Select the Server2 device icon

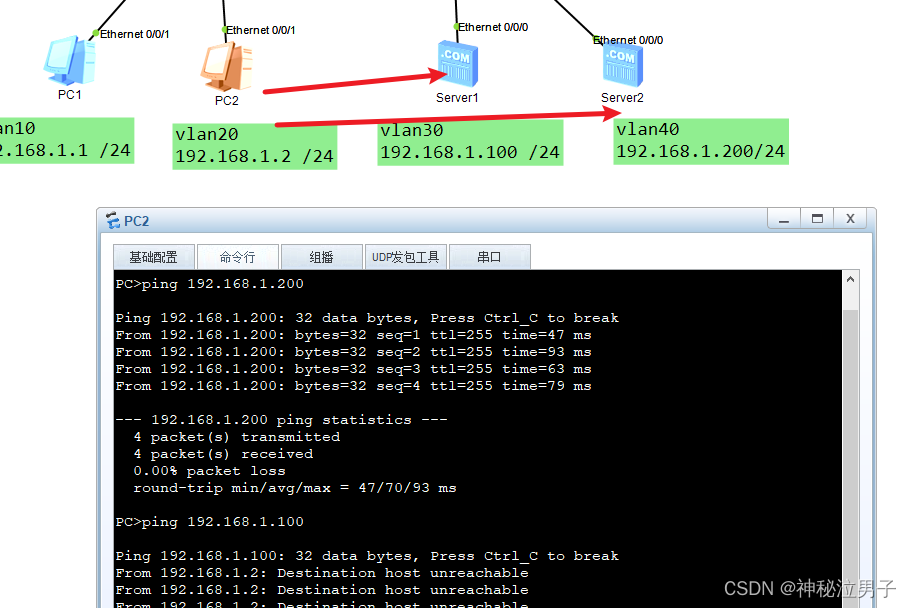(623, 66)
